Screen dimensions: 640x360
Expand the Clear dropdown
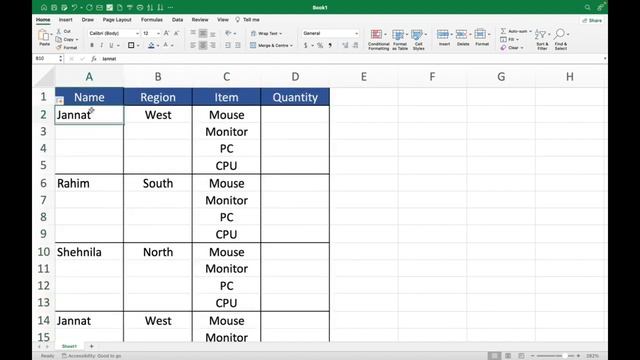(522, 48)
